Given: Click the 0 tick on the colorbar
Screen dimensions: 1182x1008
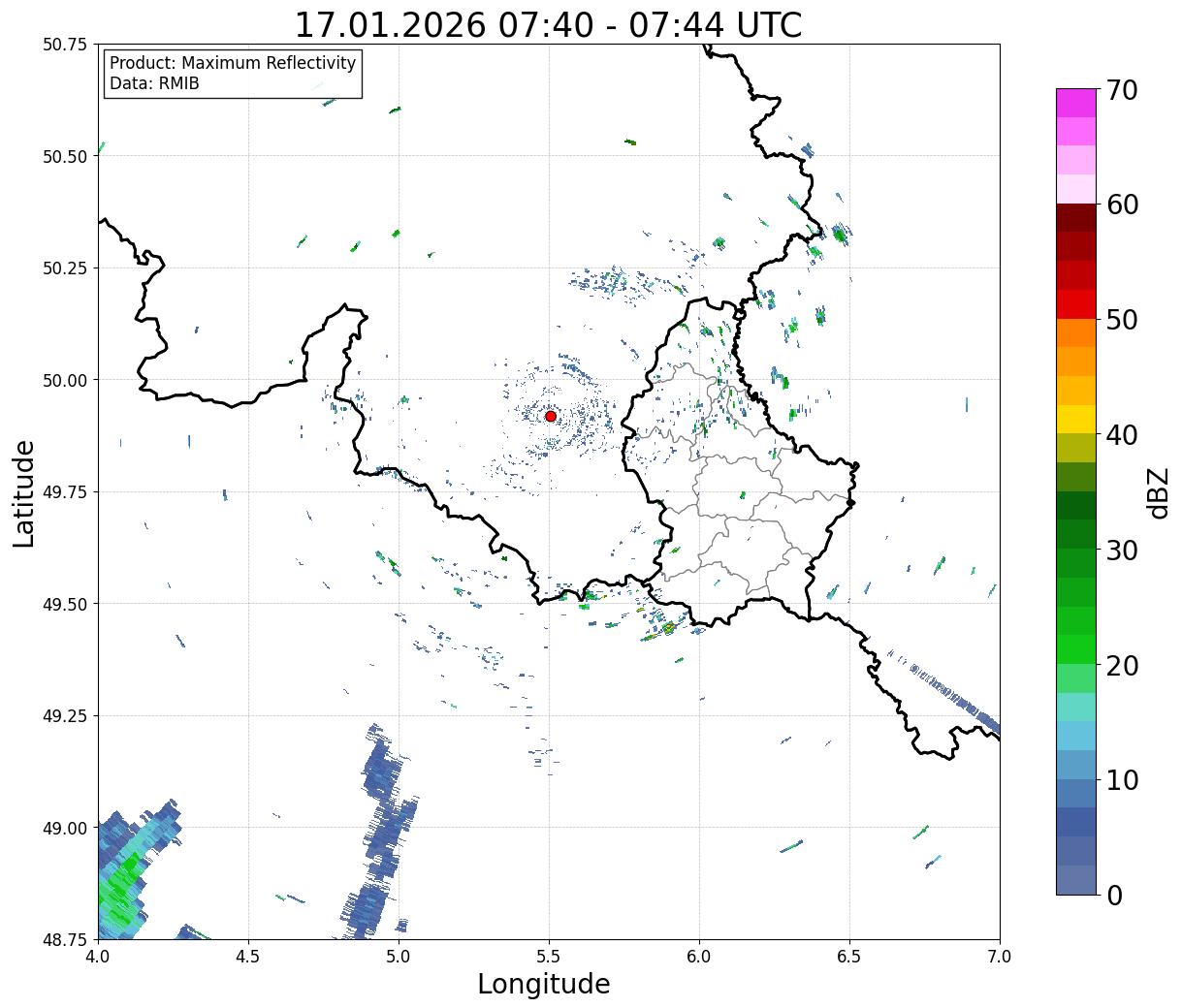Looking at the screenshot, I should (x=1114, y=895).
